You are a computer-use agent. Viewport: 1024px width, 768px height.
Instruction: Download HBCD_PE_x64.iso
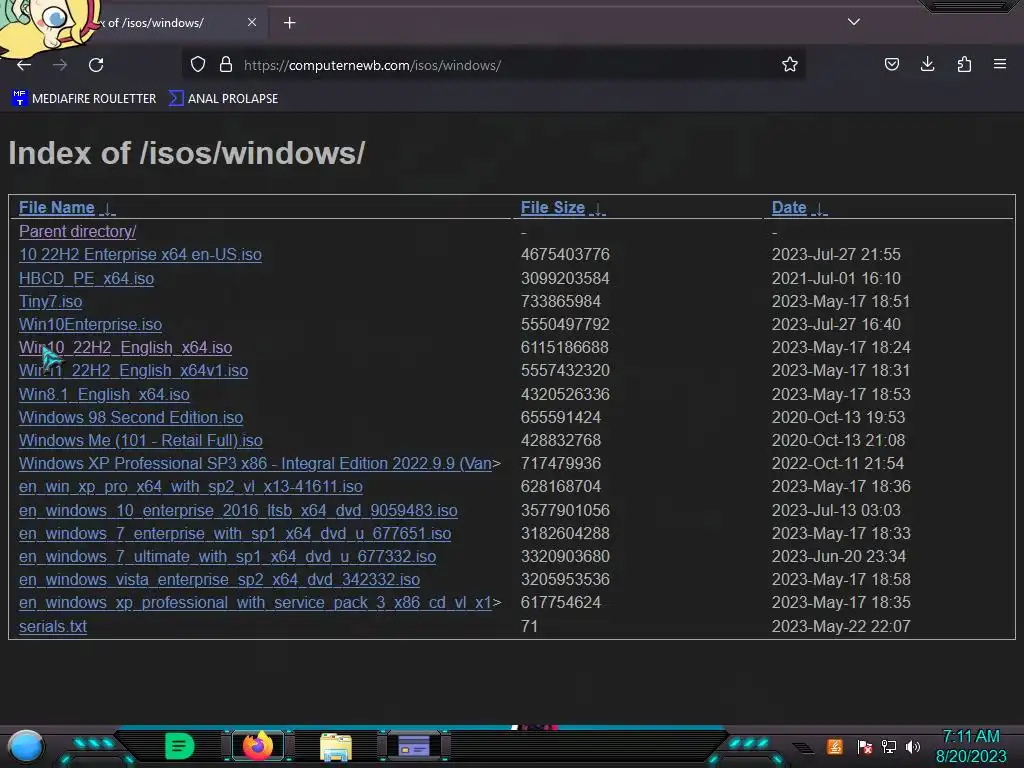click(x=86, y=278)
